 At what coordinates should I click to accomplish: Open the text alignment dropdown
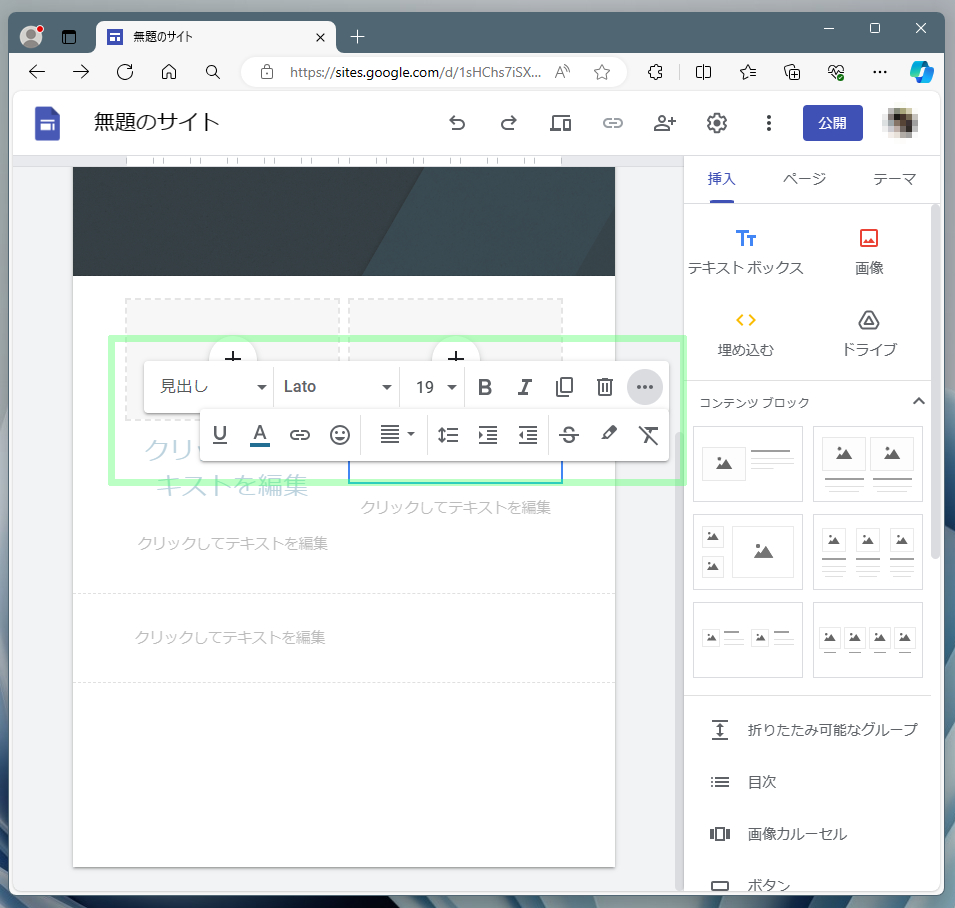[x=396, y=435]
